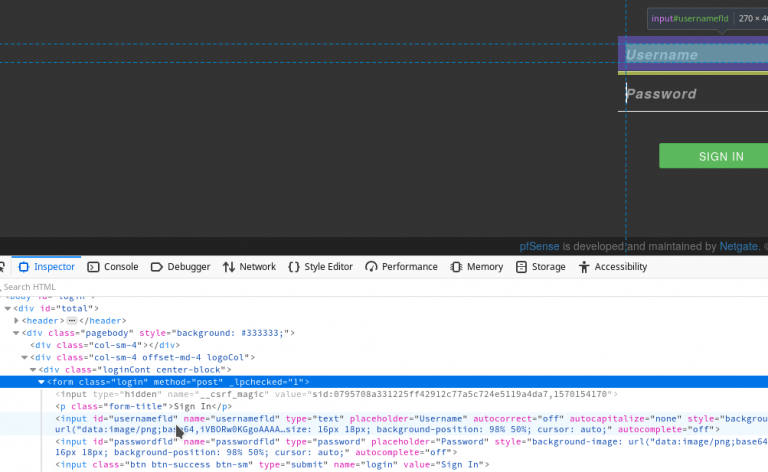Collapse the div id="total" node
768x472 pixels.
tap(7, 308)
